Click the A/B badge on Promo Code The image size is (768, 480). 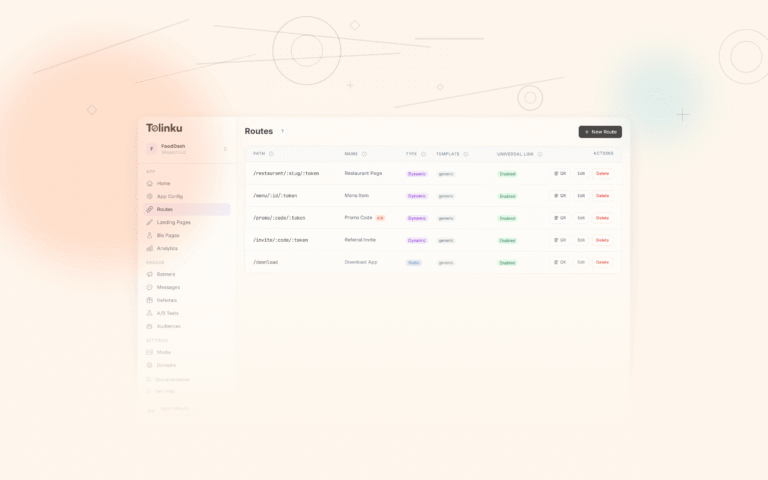click(x=380, y=218)
